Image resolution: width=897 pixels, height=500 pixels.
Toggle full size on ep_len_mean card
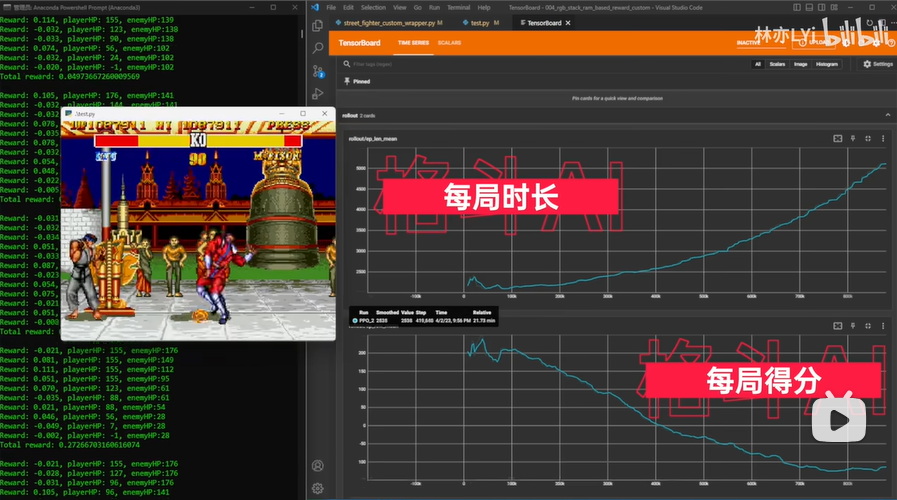coord(868,138)
